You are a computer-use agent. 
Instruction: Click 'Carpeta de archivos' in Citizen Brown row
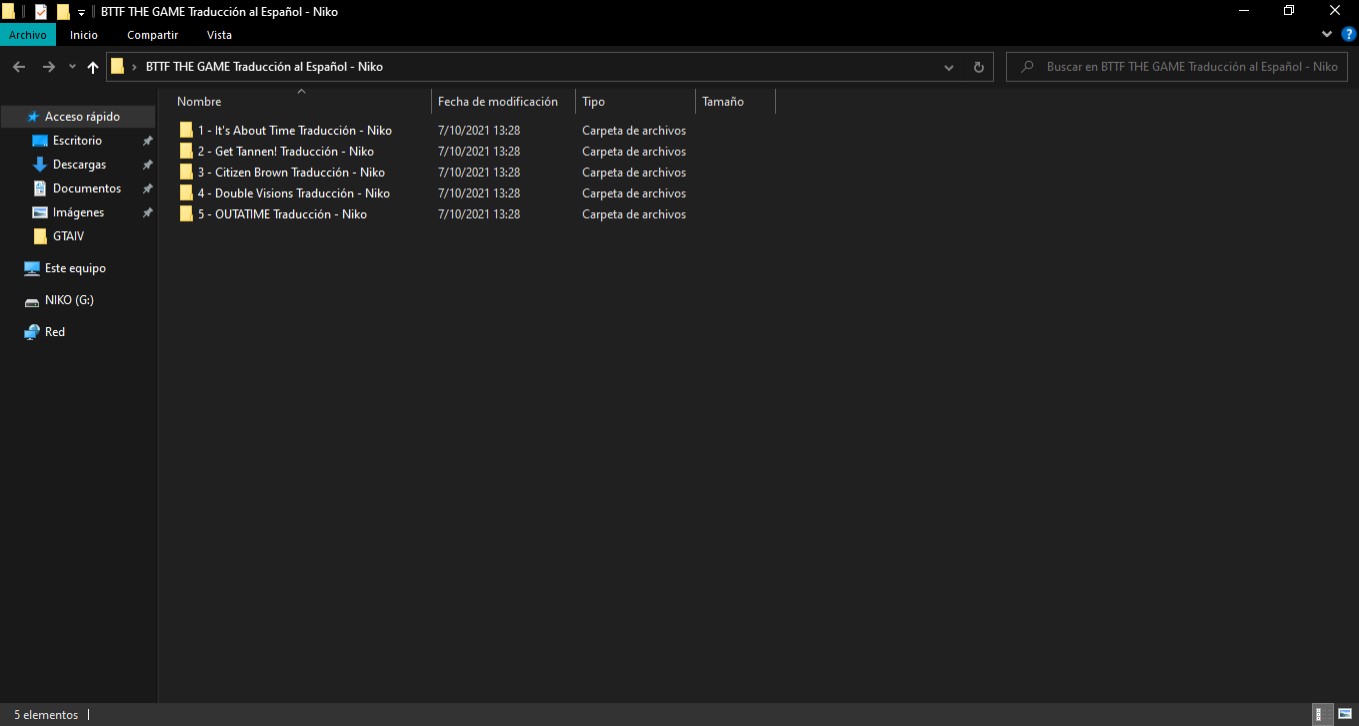pos(634,173)
